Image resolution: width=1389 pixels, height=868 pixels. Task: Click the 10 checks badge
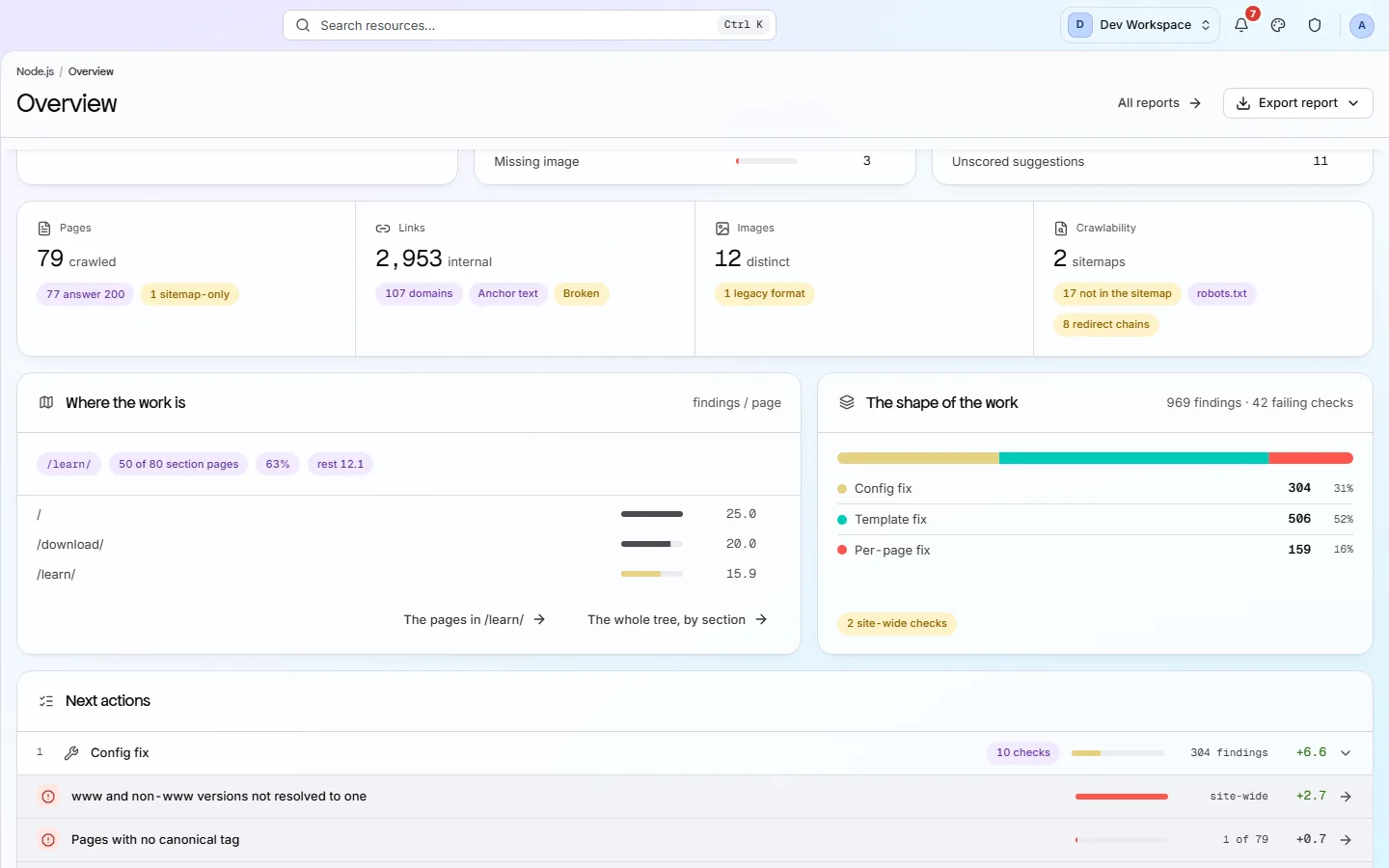(x=1023, y=753)
